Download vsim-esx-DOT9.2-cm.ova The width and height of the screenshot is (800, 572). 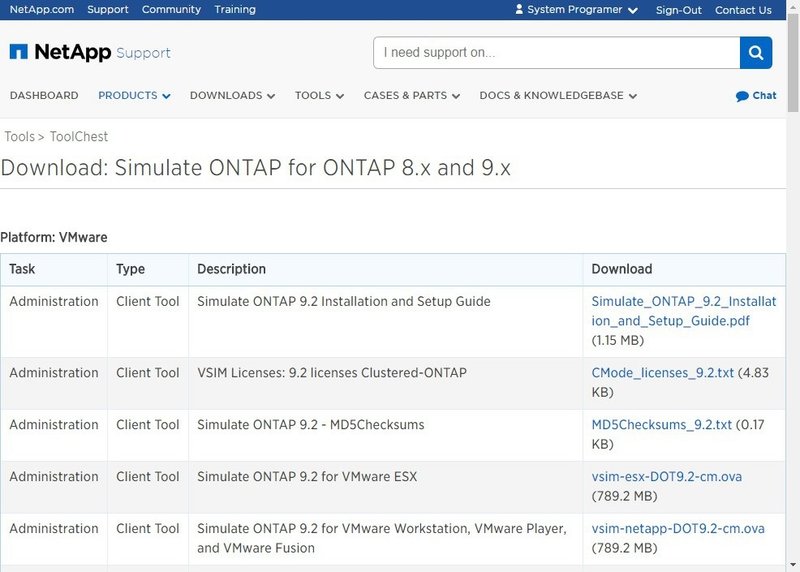[x=666, y=477]
